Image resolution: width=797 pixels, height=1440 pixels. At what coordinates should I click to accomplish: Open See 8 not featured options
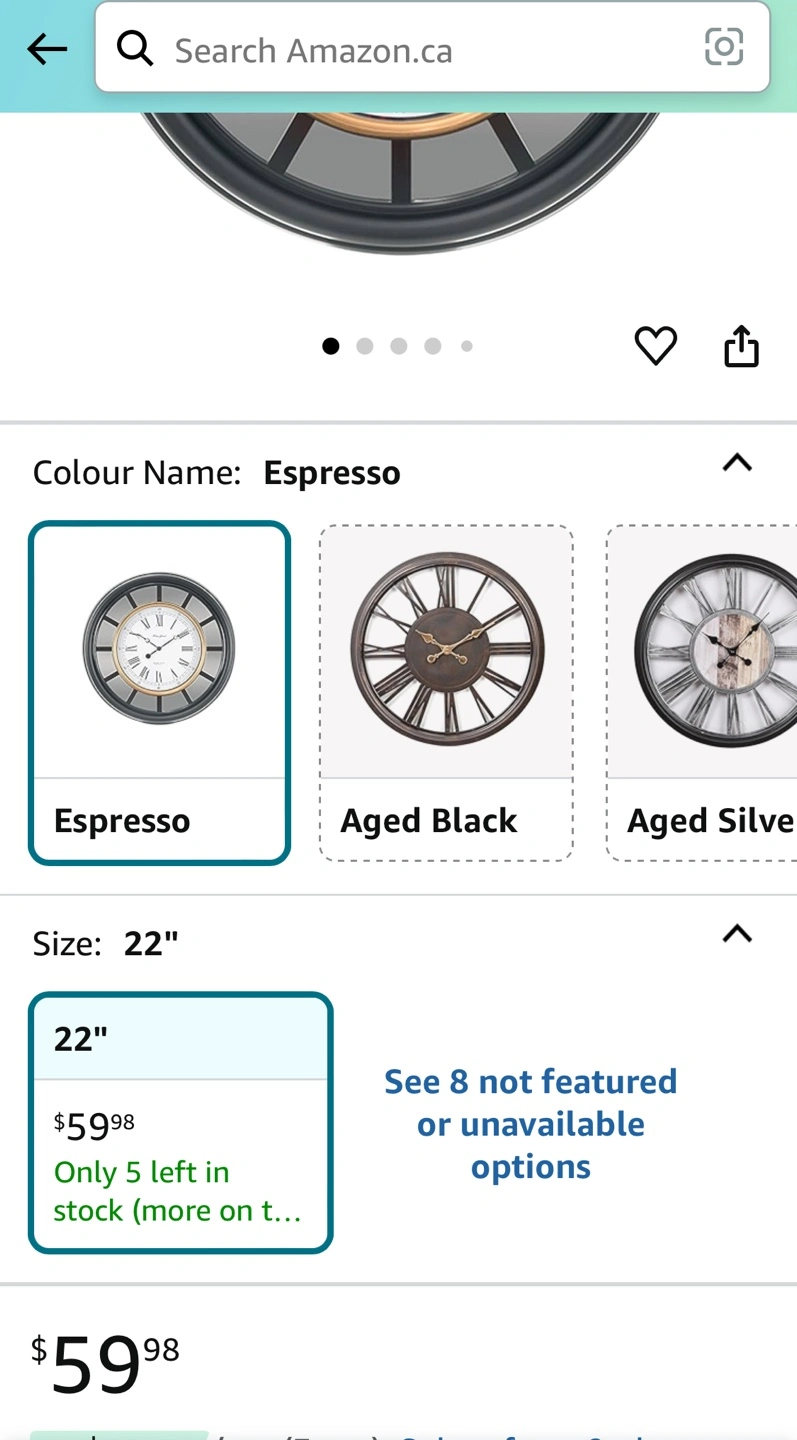click(531, 1124)
